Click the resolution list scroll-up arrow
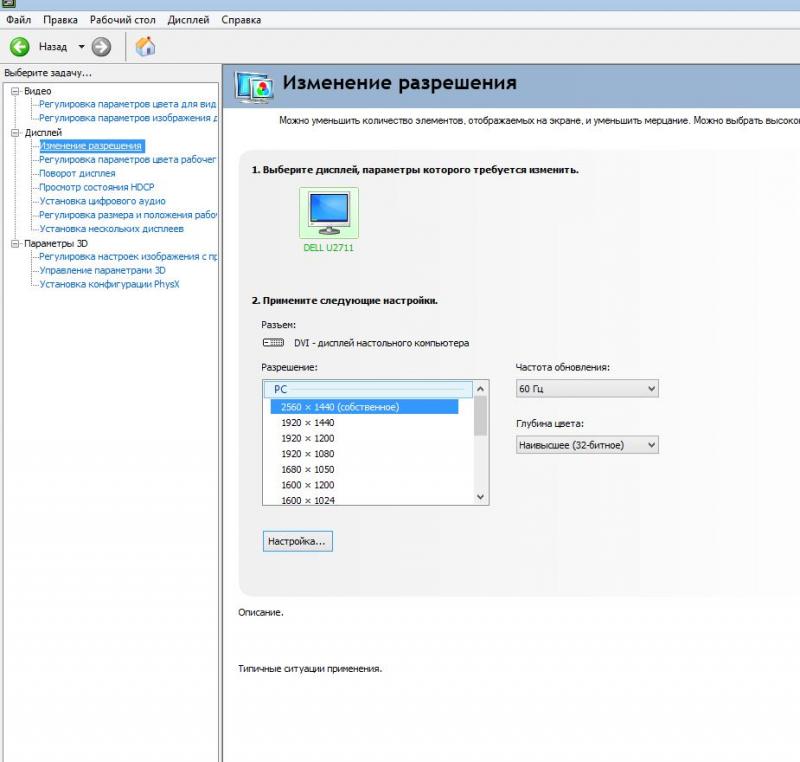Viewport: 800px width, 762px height. pyautogui.click(x=480, y=389)
